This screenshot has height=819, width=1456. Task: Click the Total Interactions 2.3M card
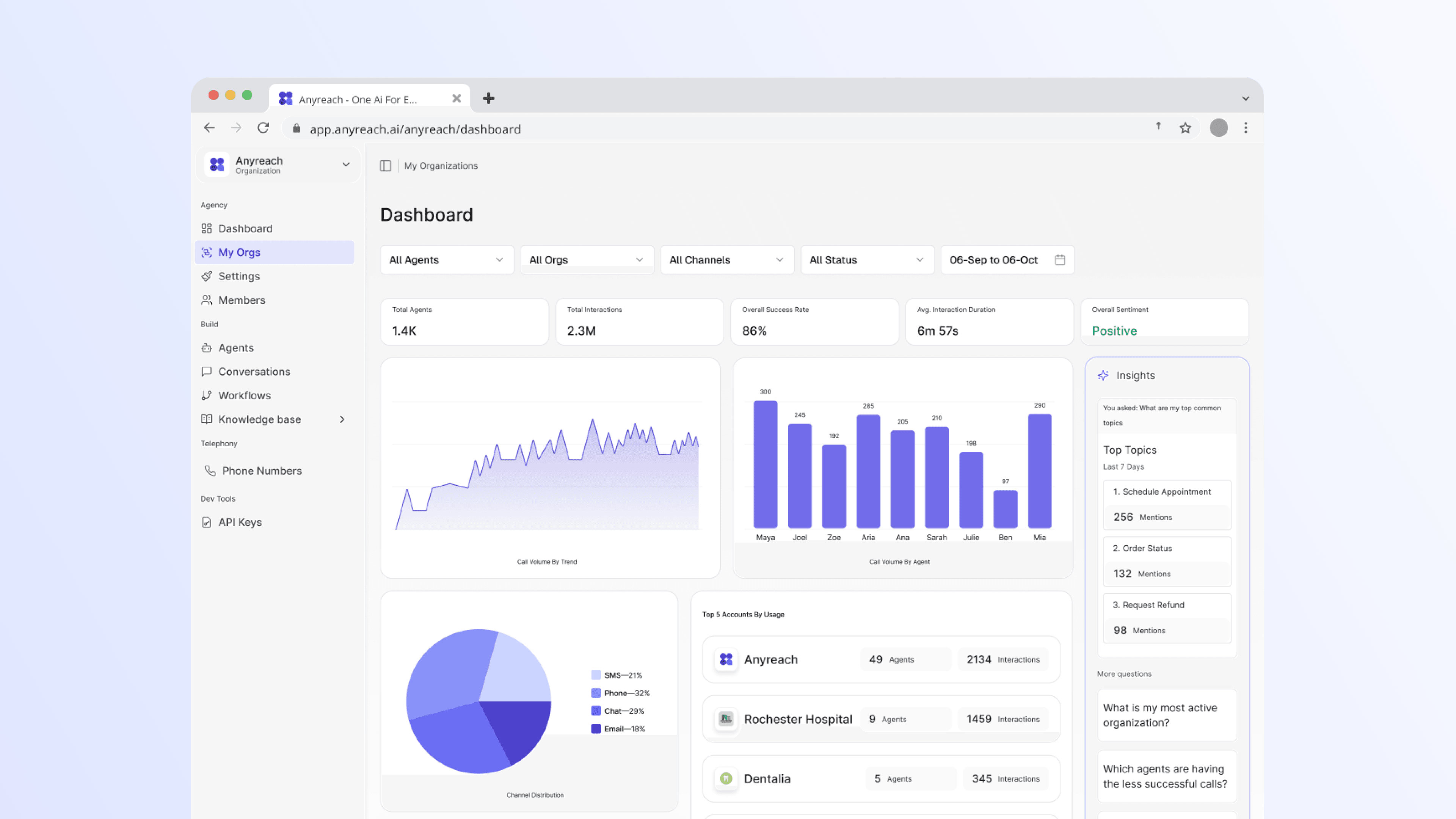[640, 321]
